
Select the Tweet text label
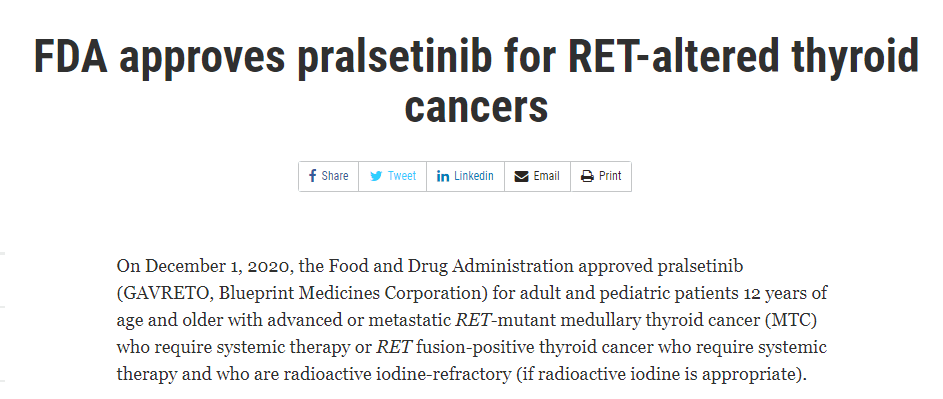[402, 176]
